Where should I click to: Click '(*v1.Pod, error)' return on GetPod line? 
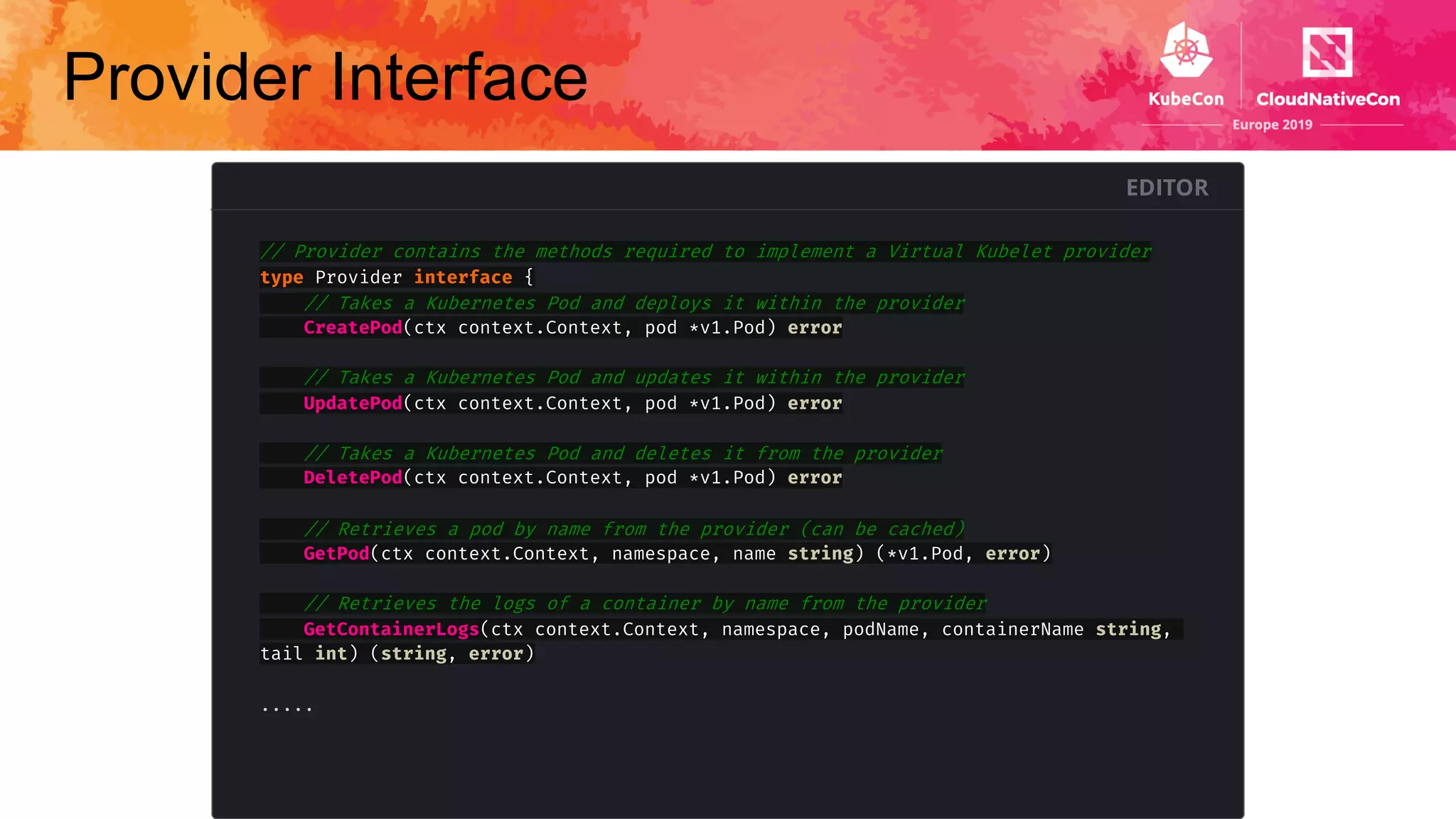(x=963, y=553)
